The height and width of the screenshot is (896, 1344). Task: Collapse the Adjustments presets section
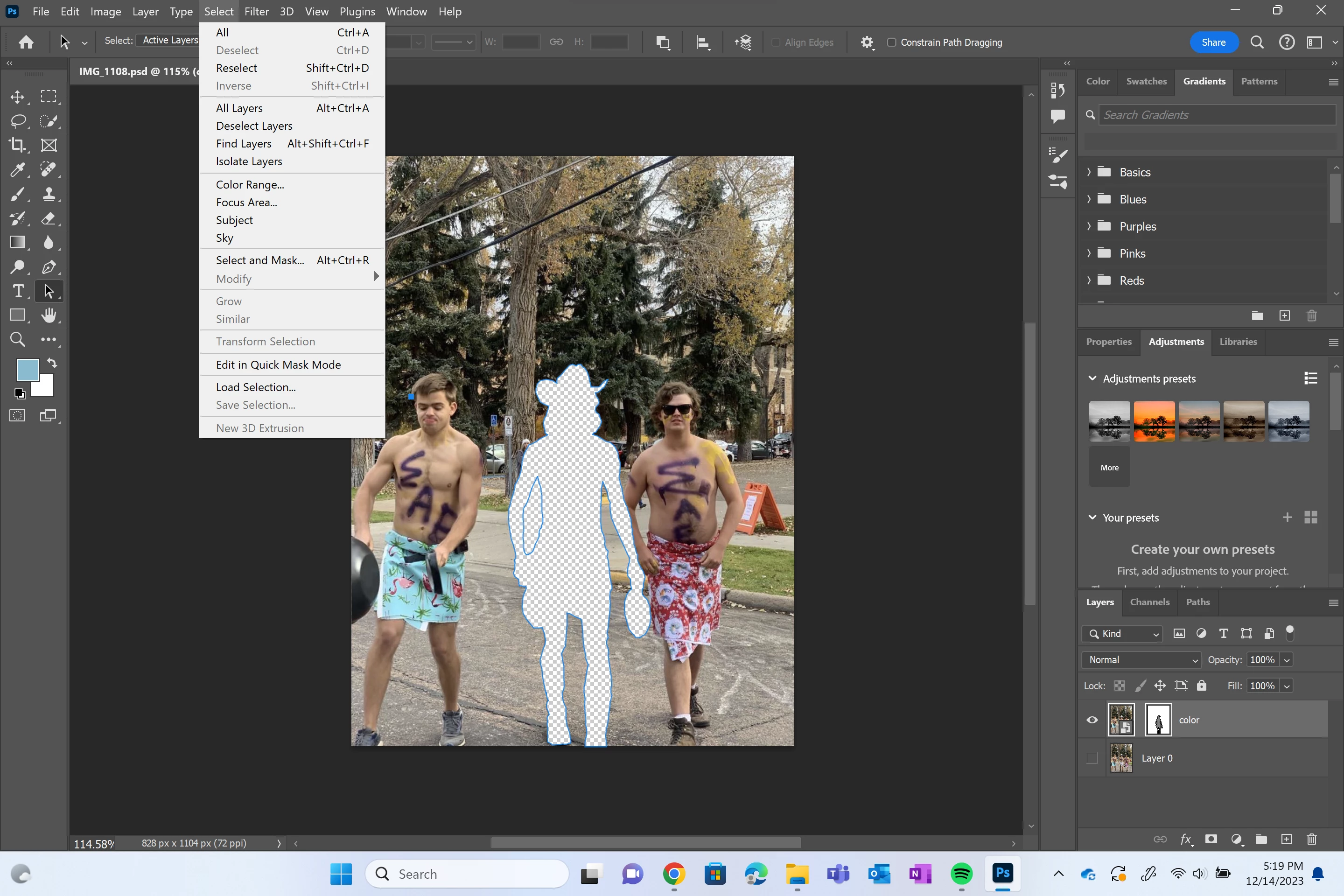(x=1092, y=378)
